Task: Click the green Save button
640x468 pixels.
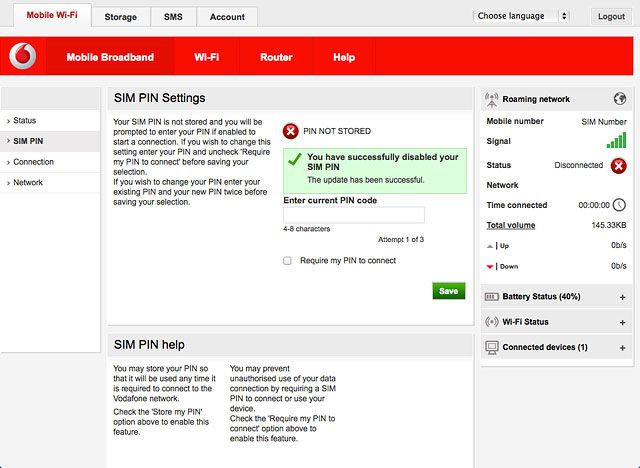Action: click(x=449, y=291)
